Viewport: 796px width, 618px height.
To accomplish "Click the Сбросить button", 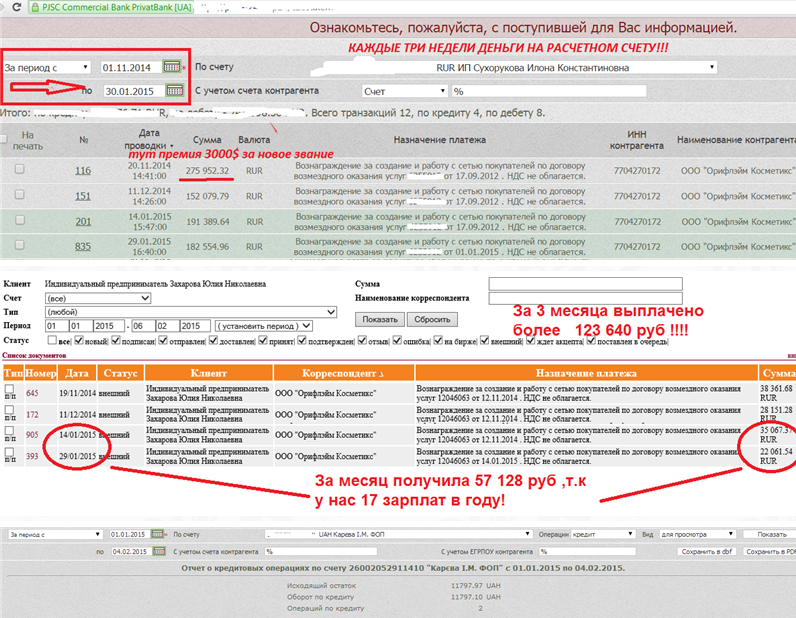I will pos(432,319).
